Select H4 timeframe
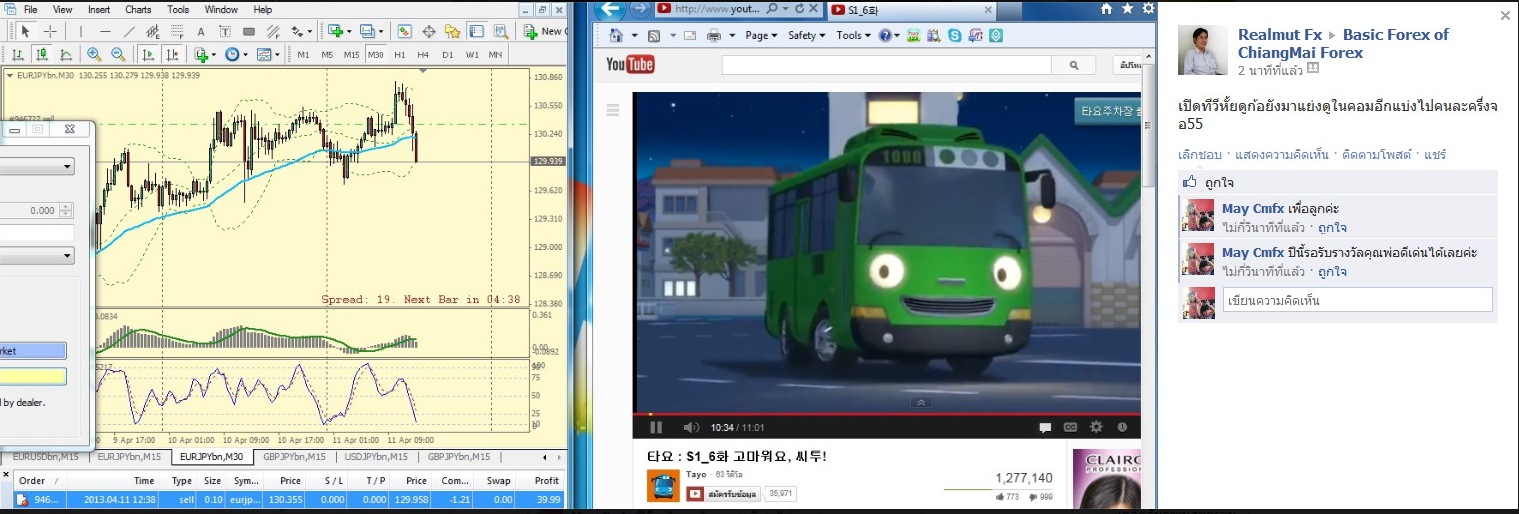Image resolution: width=1519 pixels, height=514 pixels. [423, 54]
